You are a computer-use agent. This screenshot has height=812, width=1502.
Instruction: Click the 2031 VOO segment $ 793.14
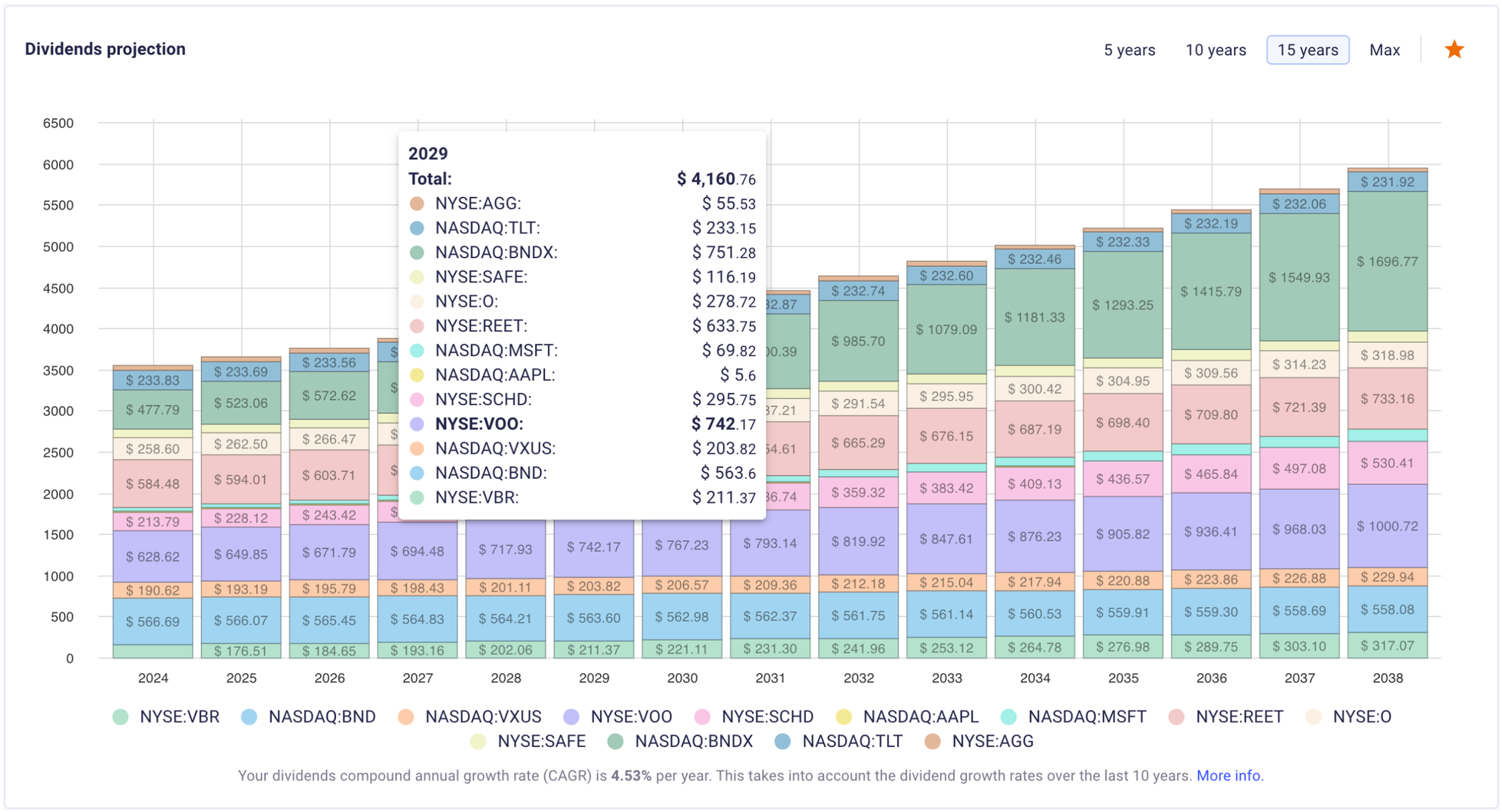[770, 543]
